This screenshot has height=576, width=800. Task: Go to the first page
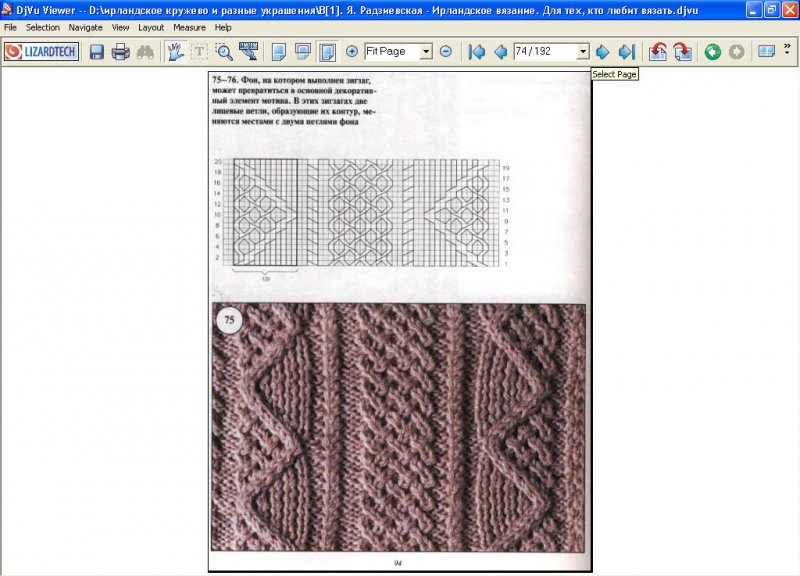(477, 52)
